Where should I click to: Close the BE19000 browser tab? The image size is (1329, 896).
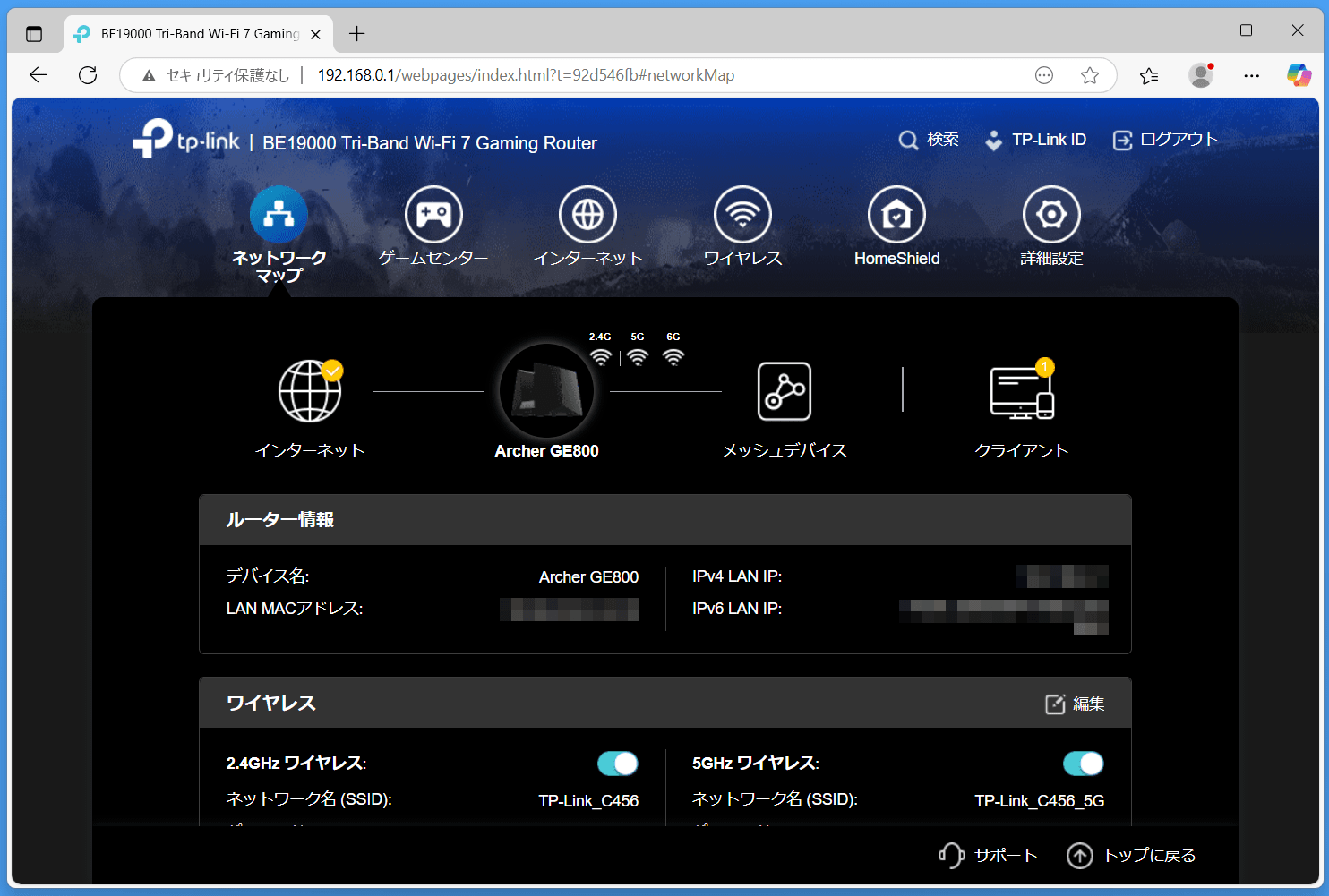coord(315,34)
